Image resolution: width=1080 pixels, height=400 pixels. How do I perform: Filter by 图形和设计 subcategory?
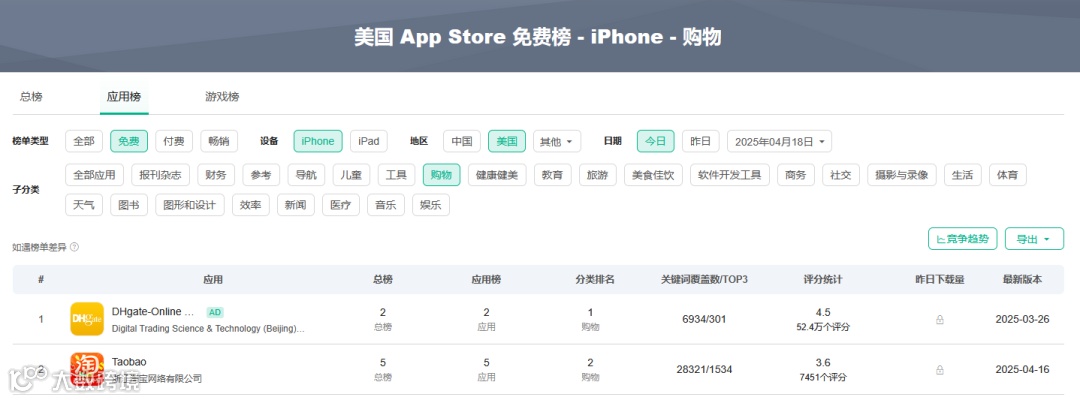point(189,205)
